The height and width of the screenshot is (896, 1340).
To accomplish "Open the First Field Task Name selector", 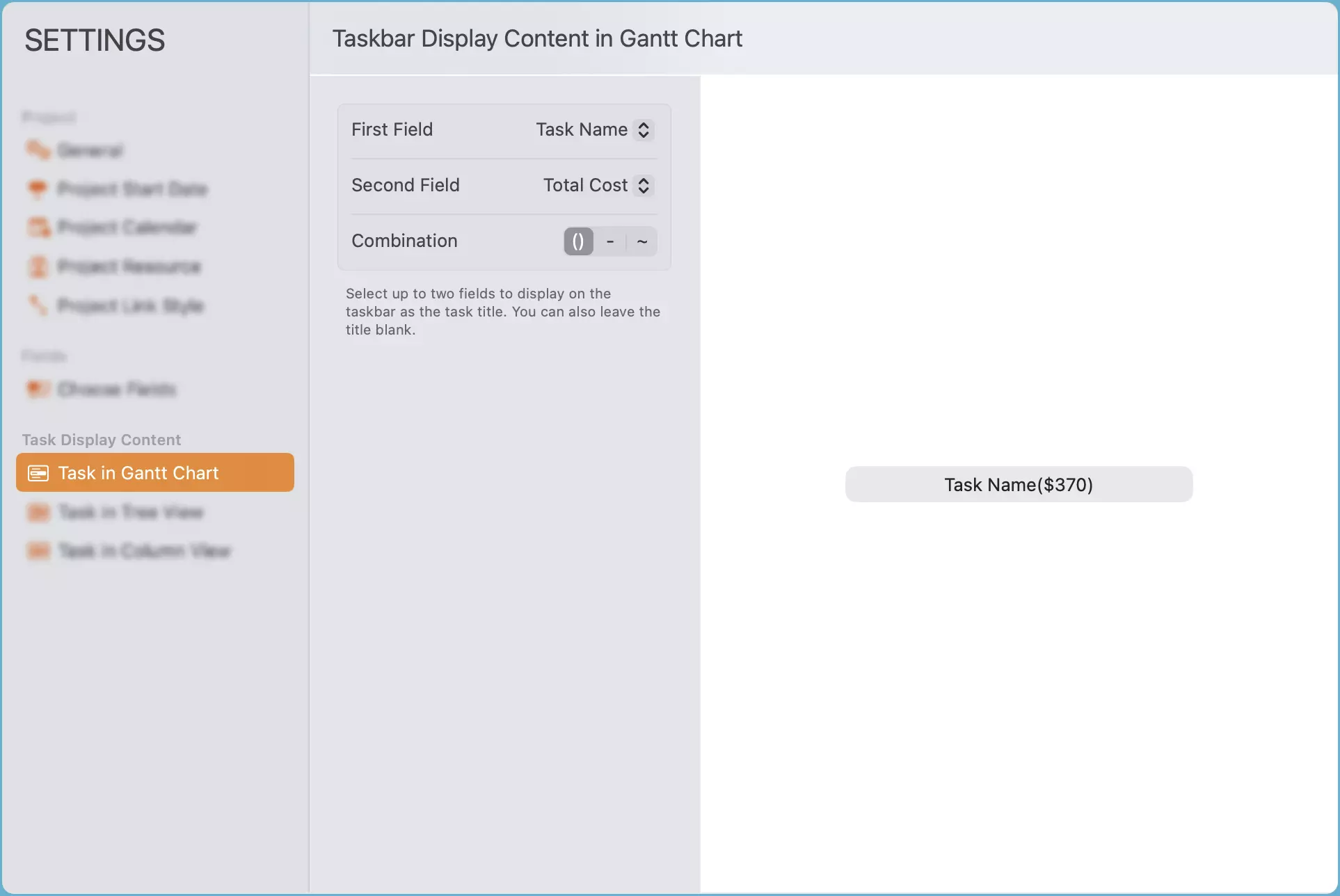I will pos(592,129).
